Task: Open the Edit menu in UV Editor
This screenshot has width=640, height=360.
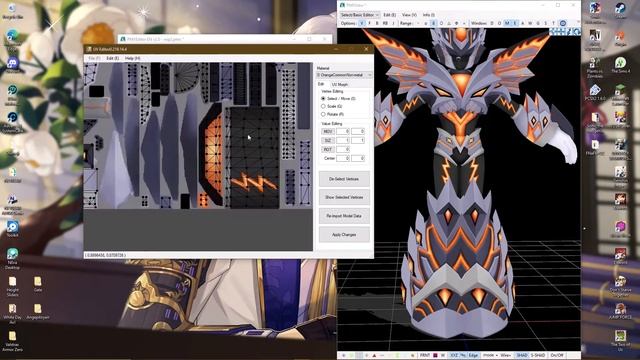Action: [x=113, y=58]
